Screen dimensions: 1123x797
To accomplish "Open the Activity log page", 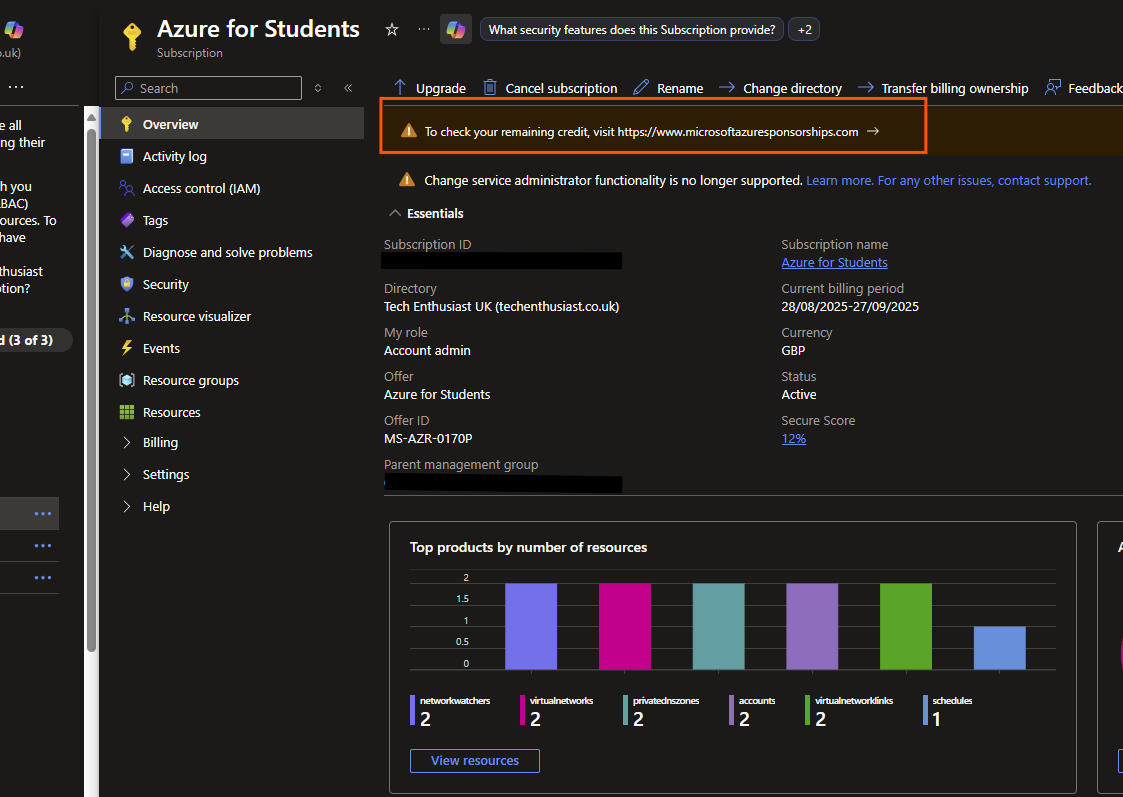I will click(x=174, y=156).
